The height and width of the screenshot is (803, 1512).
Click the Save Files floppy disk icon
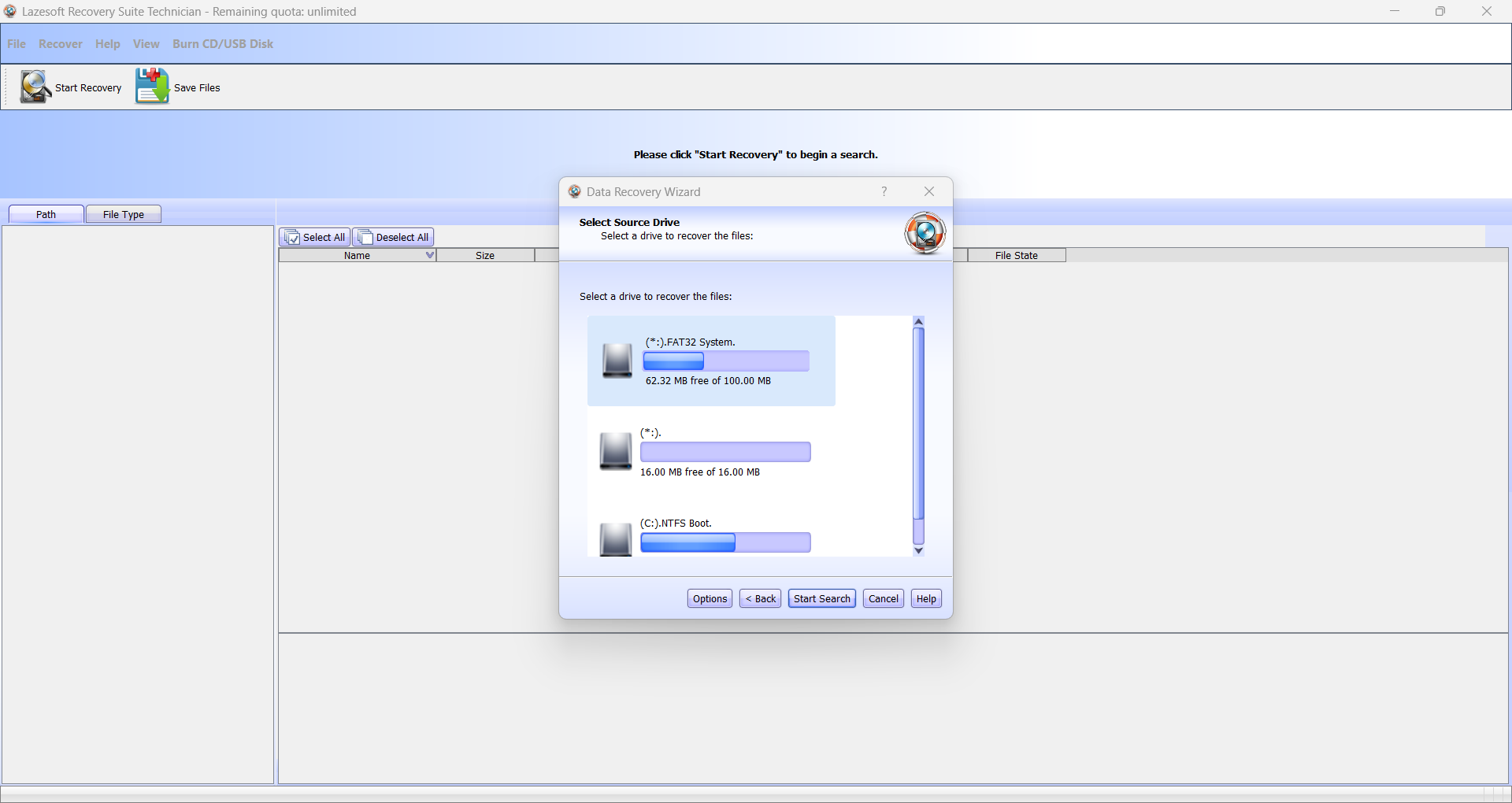(x=152, y=86)
